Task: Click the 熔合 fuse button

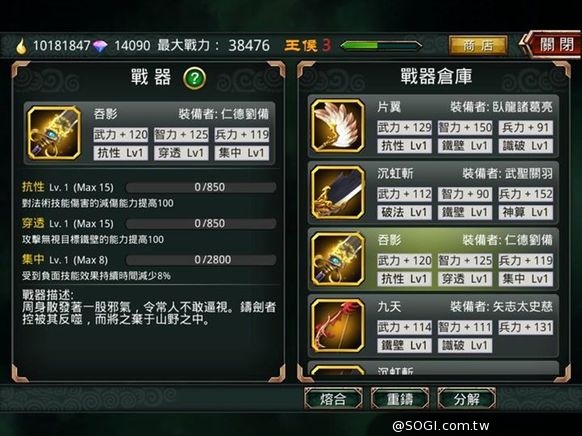Action: (333, 399)
